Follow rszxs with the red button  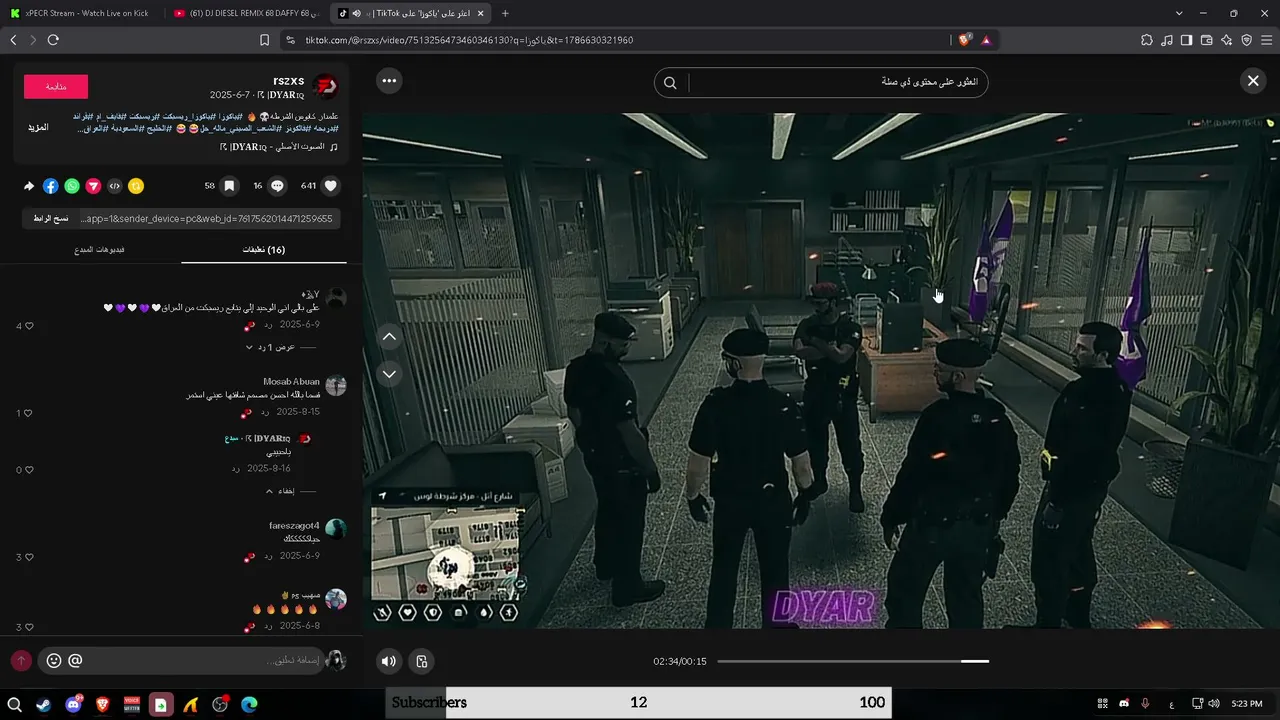point(56,87)
